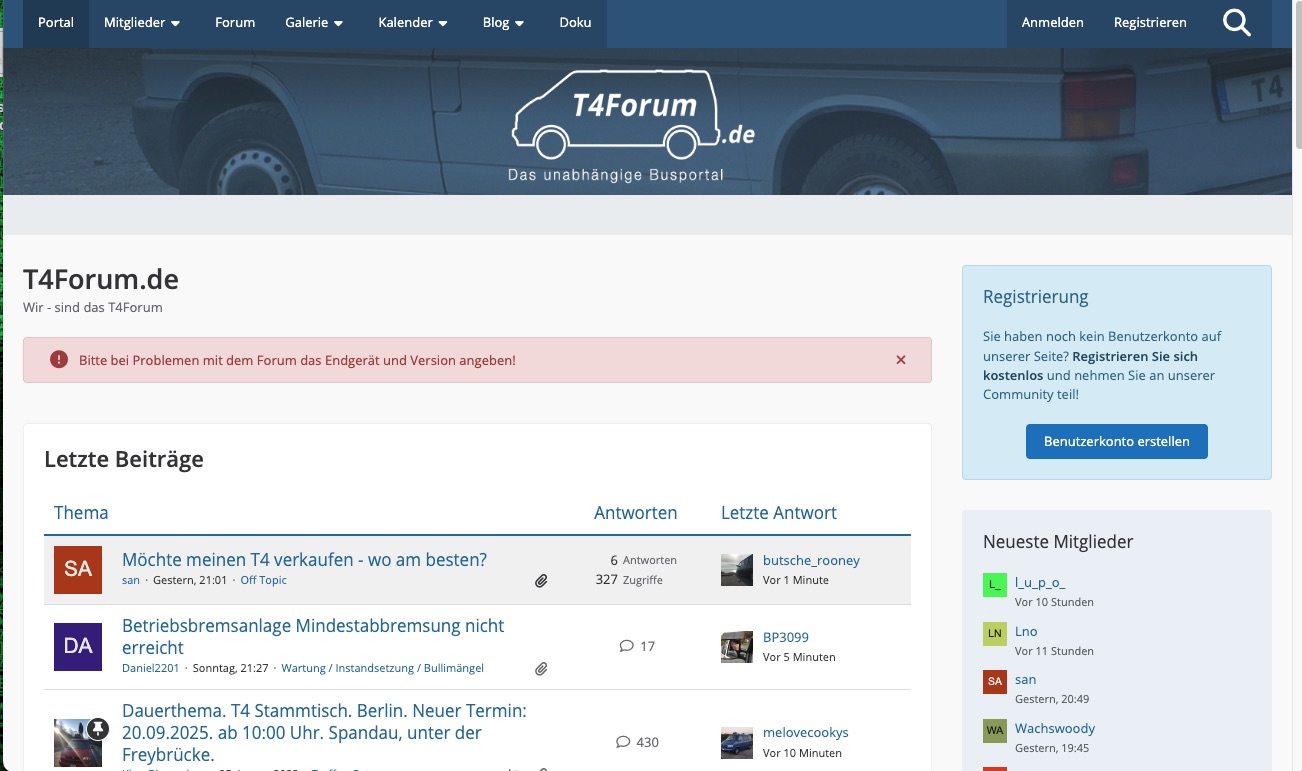Open new member Wachswoody profile

tap(1055, 728)
